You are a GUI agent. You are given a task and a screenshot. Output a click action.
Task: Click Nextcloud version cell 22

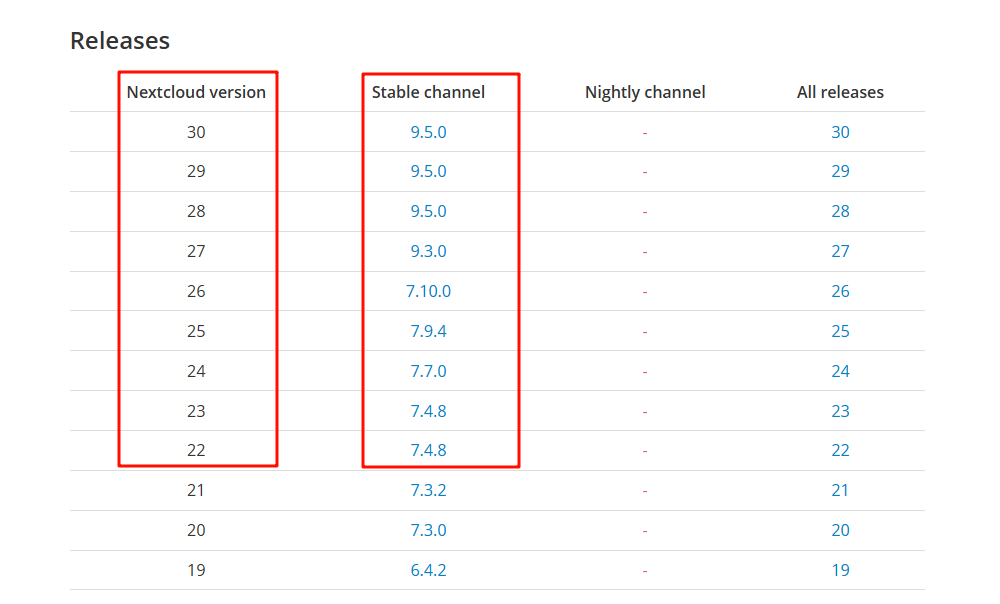coord(196,450)
